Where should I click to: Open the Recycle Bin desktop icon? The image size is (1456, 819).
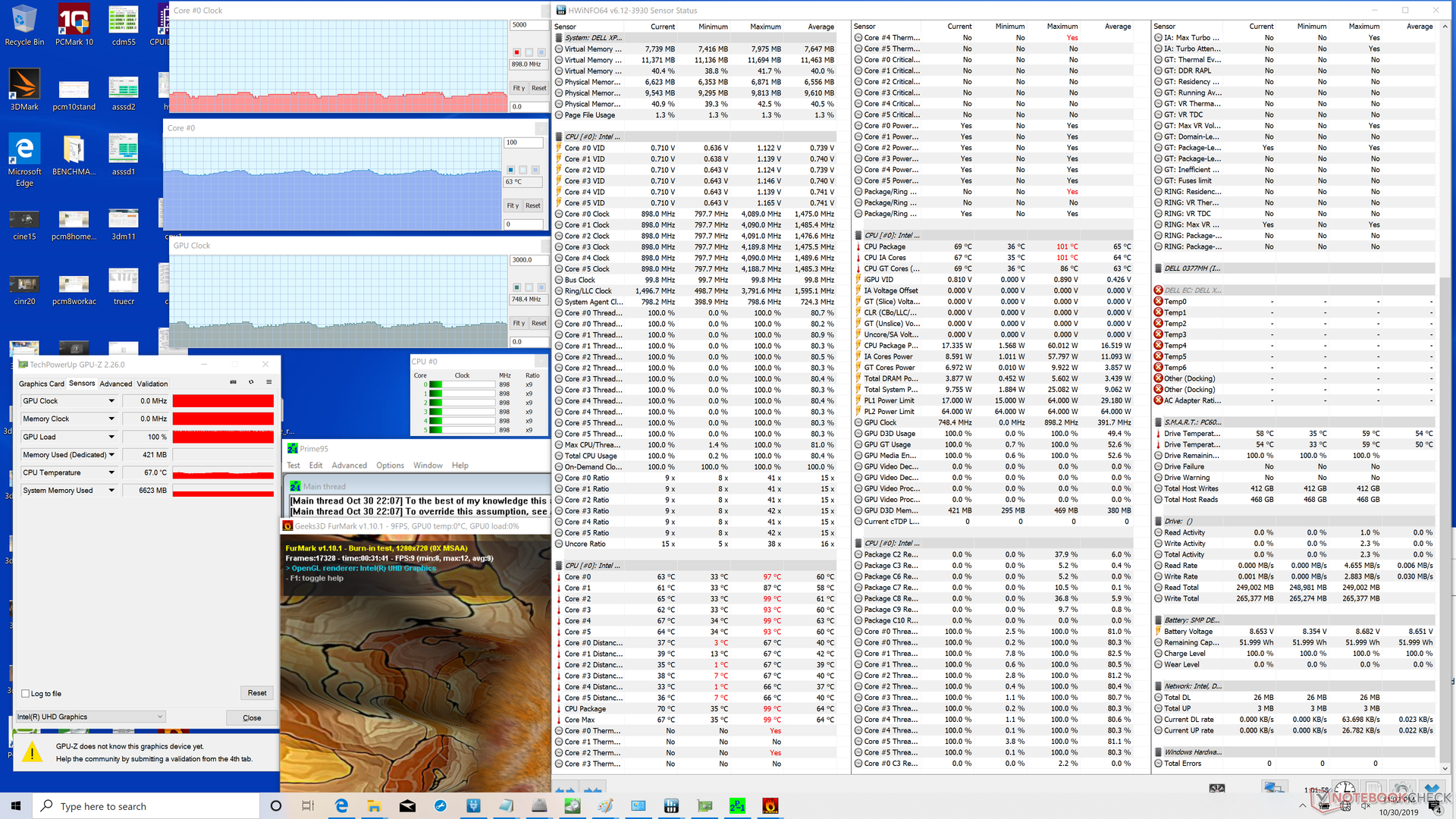pyautogui.click(x=24, y=25)
